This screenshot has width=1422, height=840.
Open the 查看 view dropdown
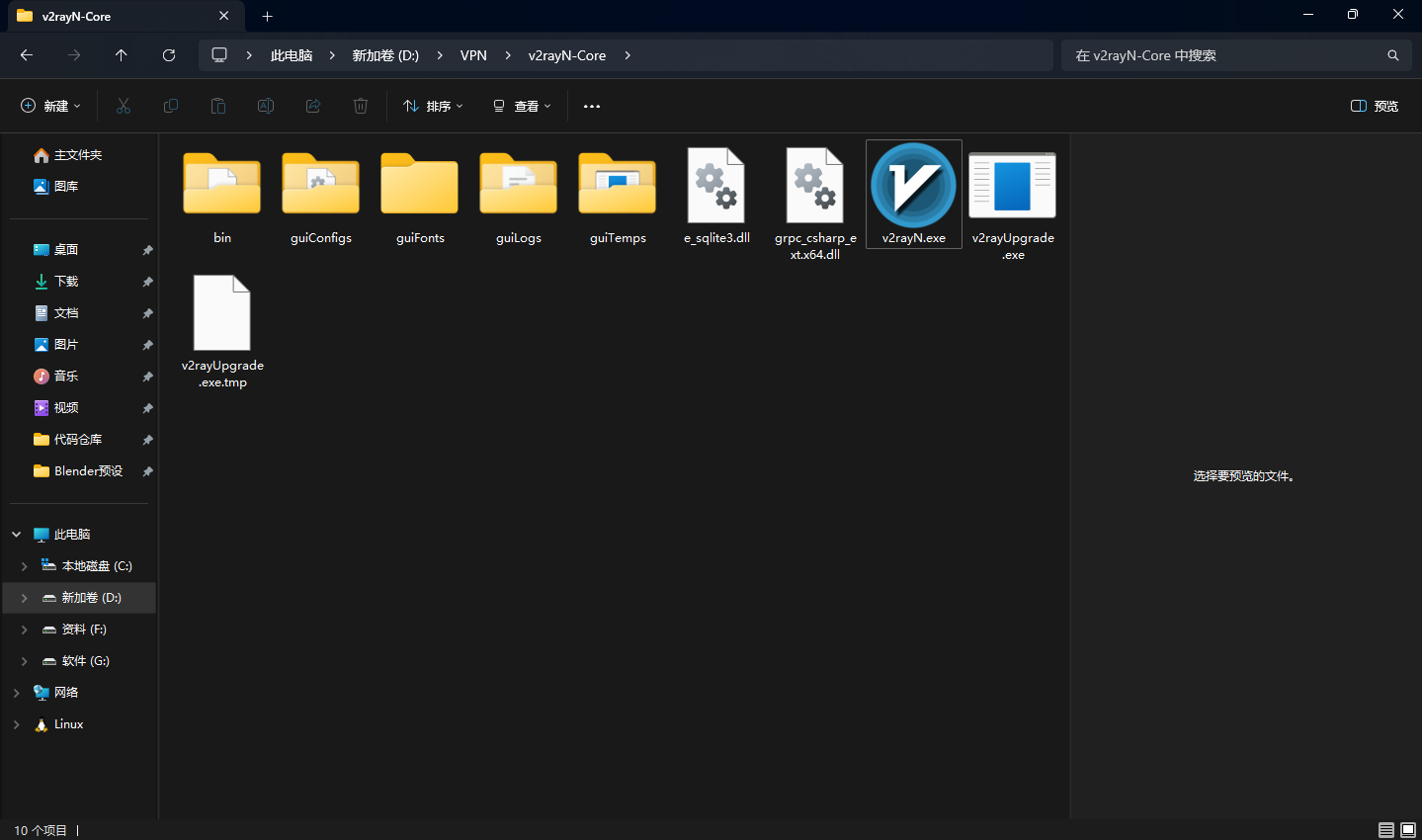(522, 106)
